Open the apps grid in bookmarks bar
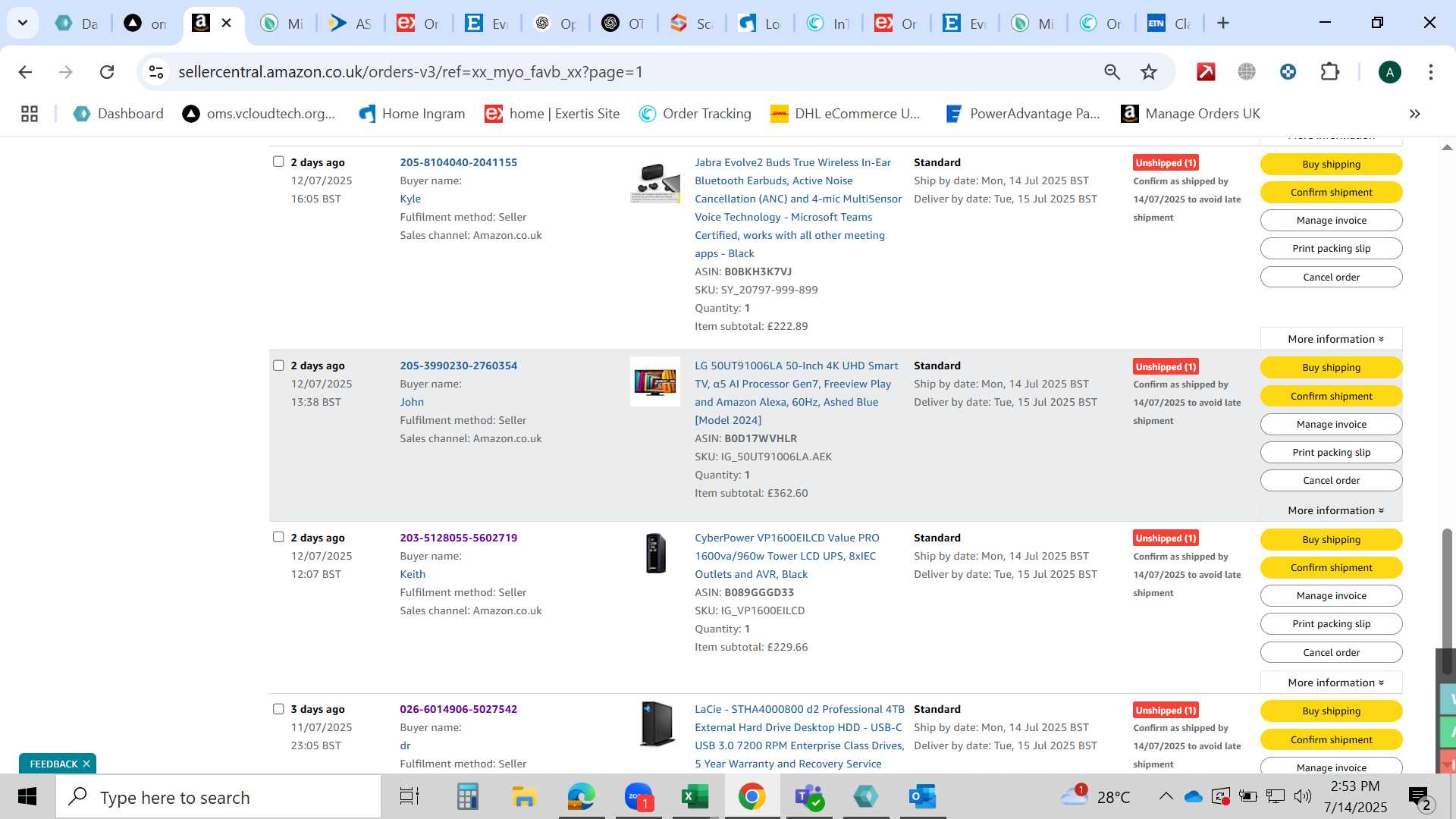The height and width of the screenshot is (819, 1456). (30, 114)
